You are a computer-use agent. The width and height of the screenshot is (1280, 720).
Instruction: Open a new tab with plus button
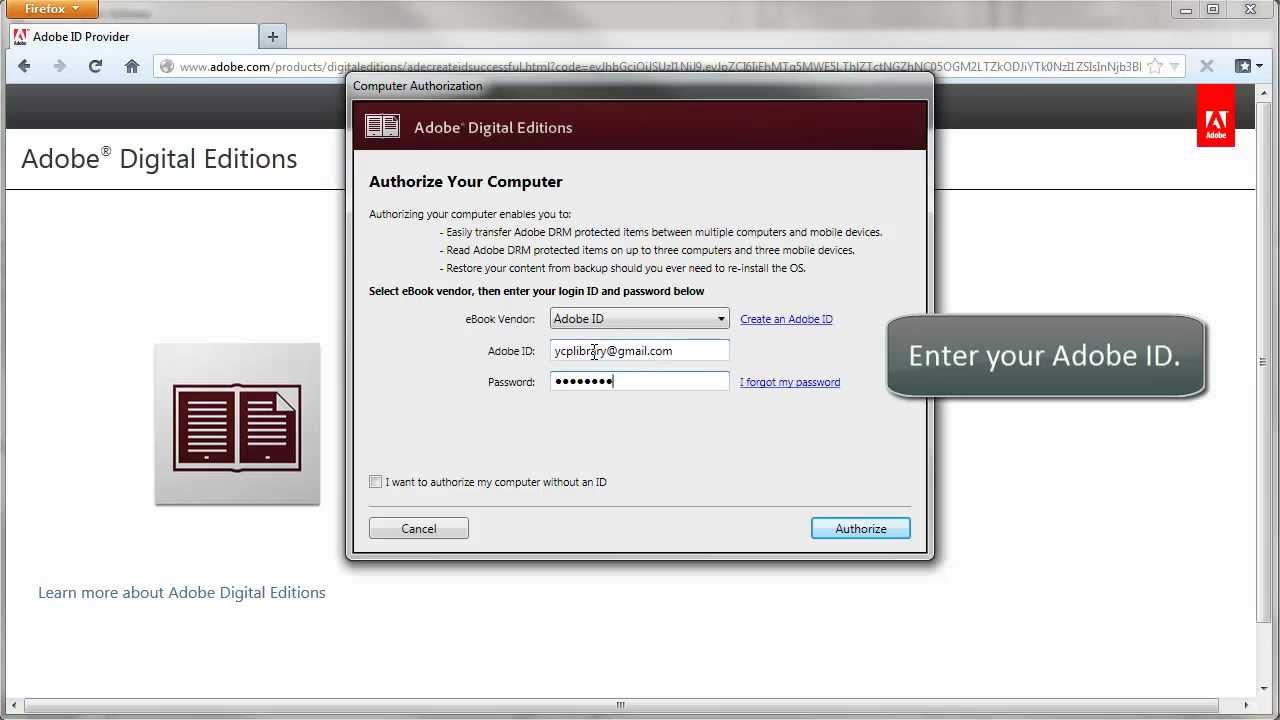(272, 37)
